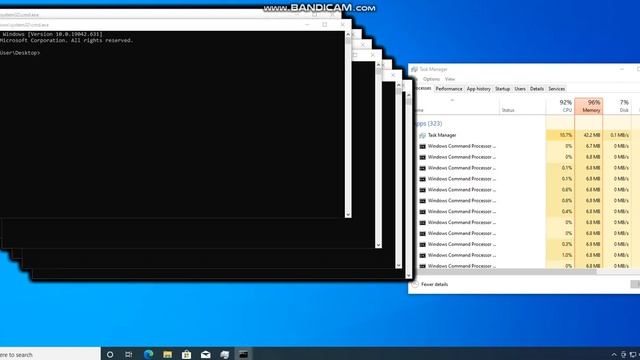Click Task Manager's horizontal scrollbar
Image resolution: width=640 pixels, height=360 pixels.
[x=506, y=271]
